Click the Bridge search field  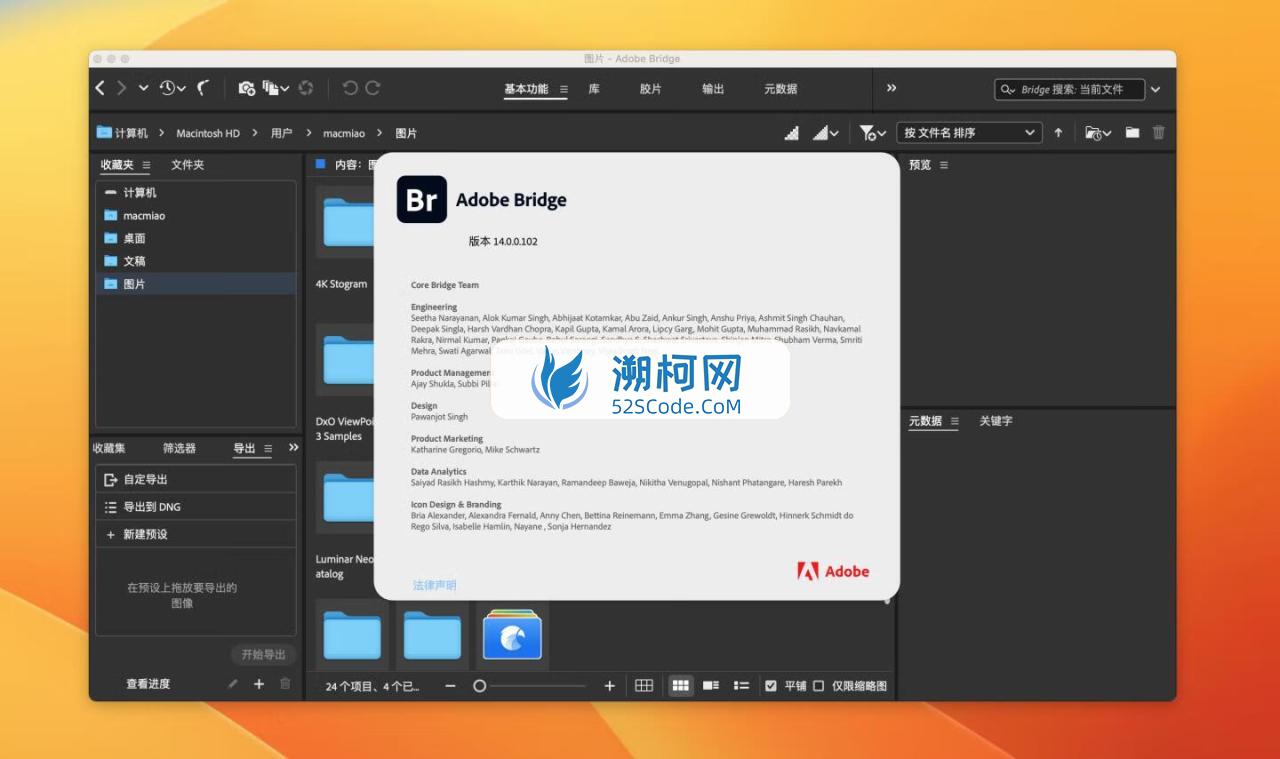1069,89
